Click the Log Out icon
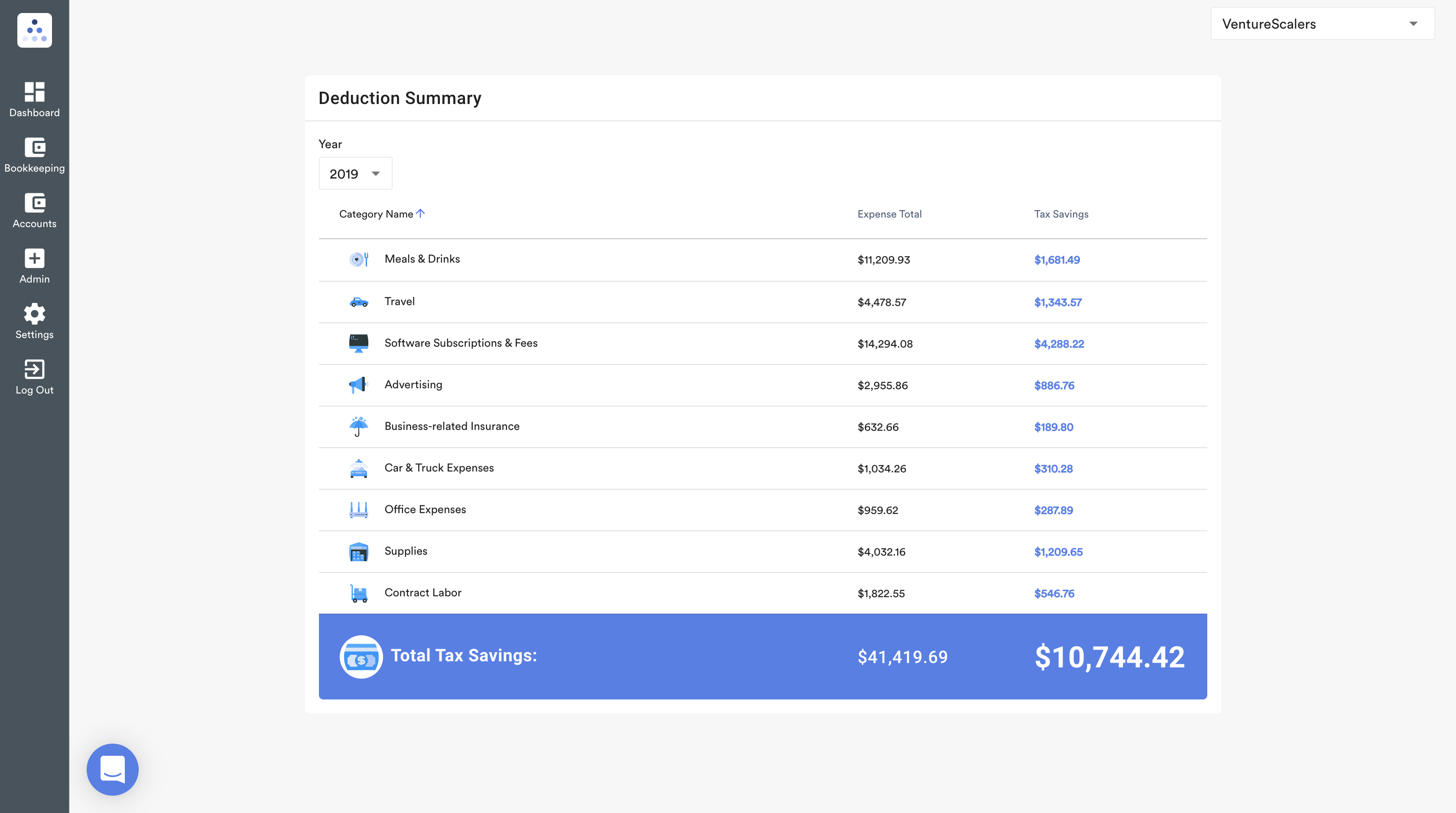 [x=35, y=369]
